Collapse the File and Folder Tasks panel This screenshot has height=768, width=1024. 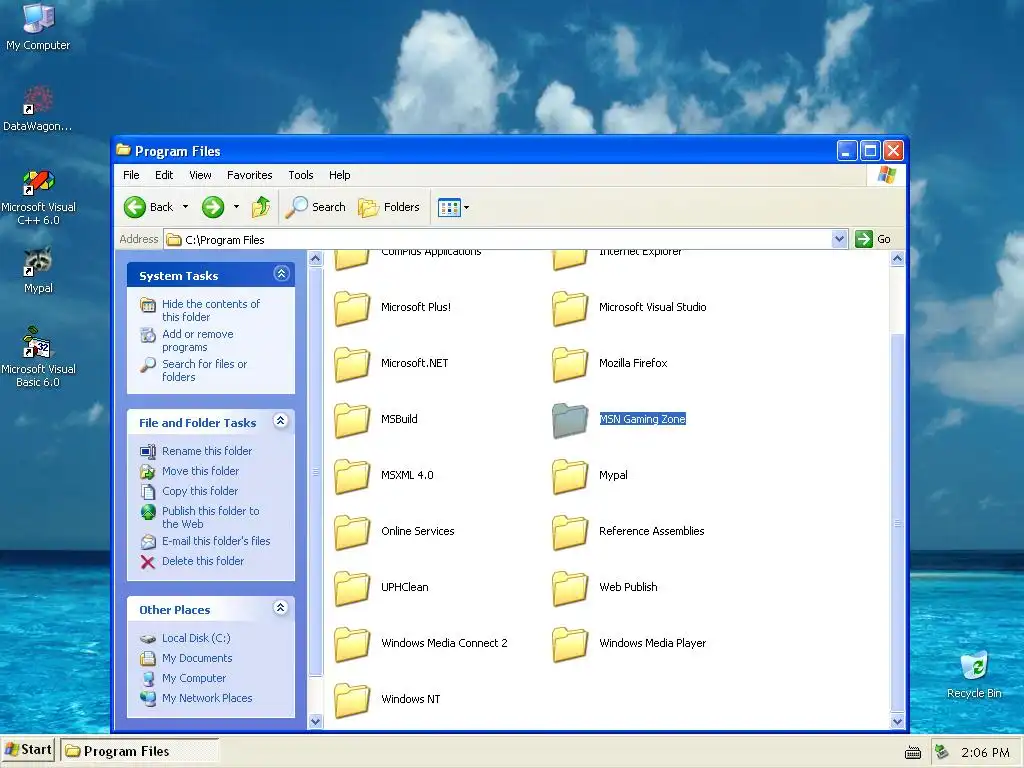tap(281, 421)
